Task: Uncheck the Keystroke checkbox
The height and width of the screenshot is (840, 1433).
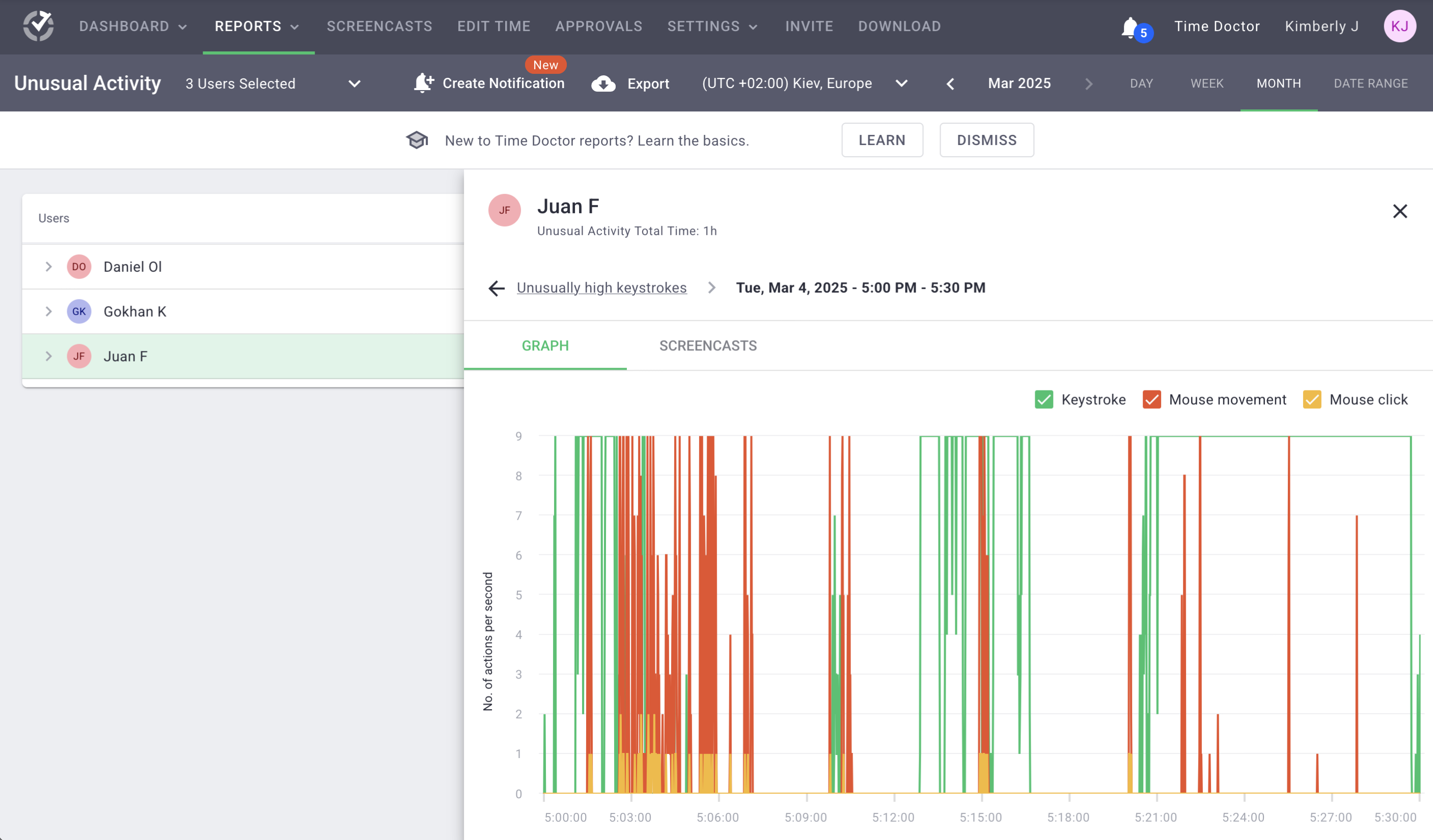Action: [x=1043, y=400]
